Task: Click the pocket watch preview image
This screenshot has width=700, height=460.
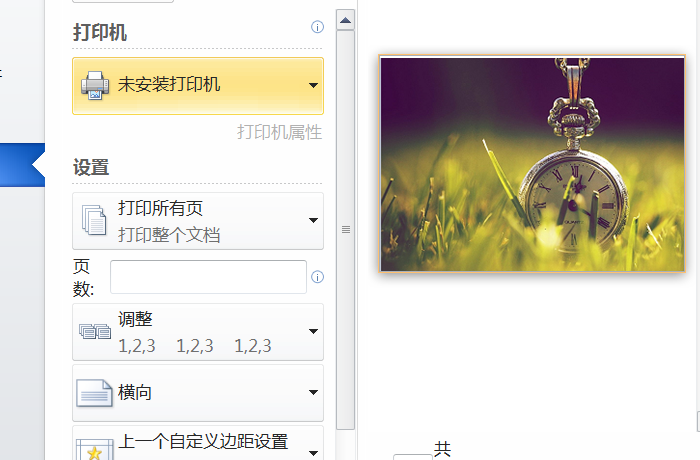Action: pos(532,164)
